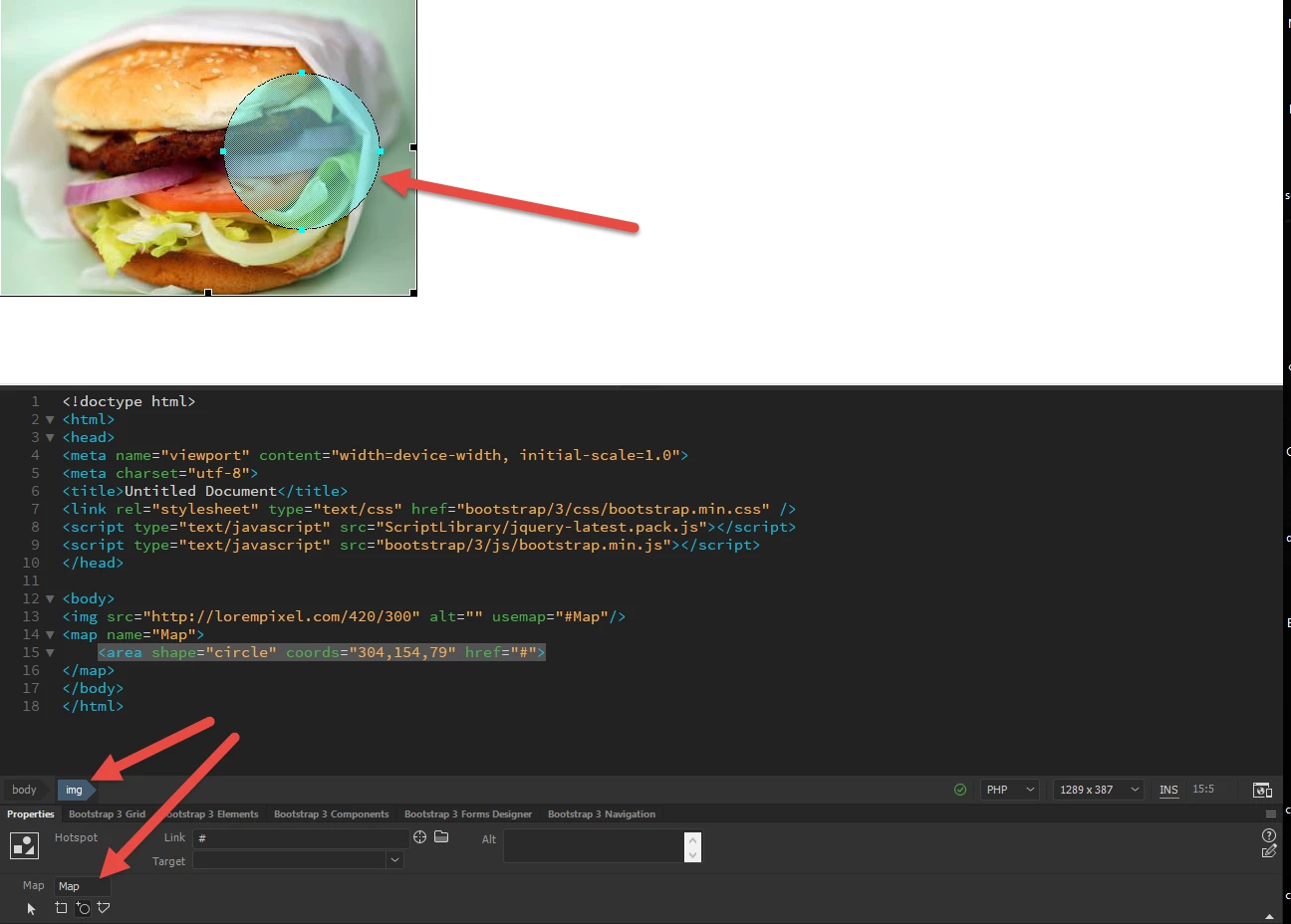This screenshot has width=1291, height=924.
Task: Click the Alt text input field
Action: click(x=594, y=846)
